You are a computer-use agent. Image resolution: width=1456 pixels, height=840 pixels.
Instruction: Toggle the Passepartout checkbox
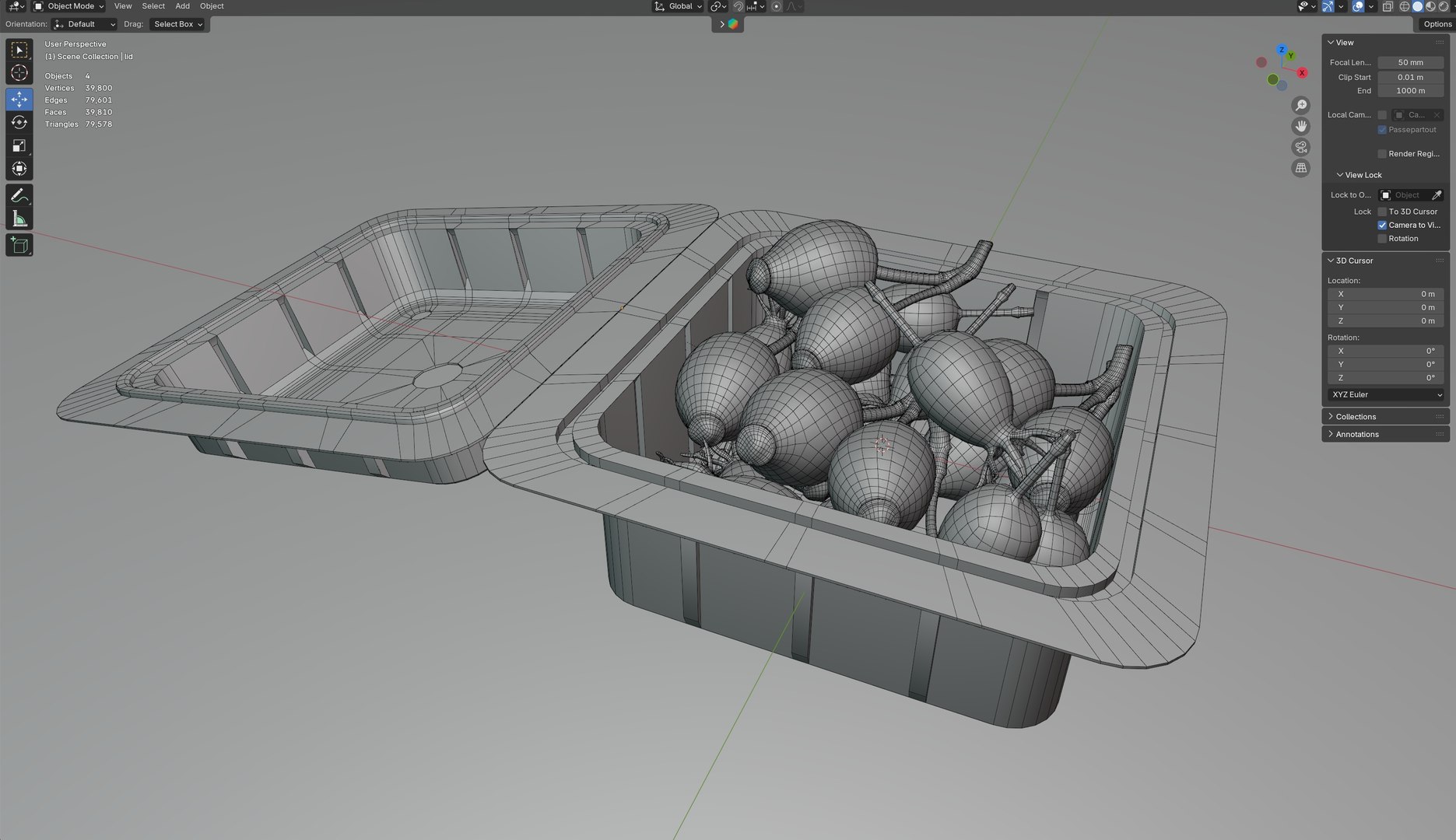pos(1382,130)
